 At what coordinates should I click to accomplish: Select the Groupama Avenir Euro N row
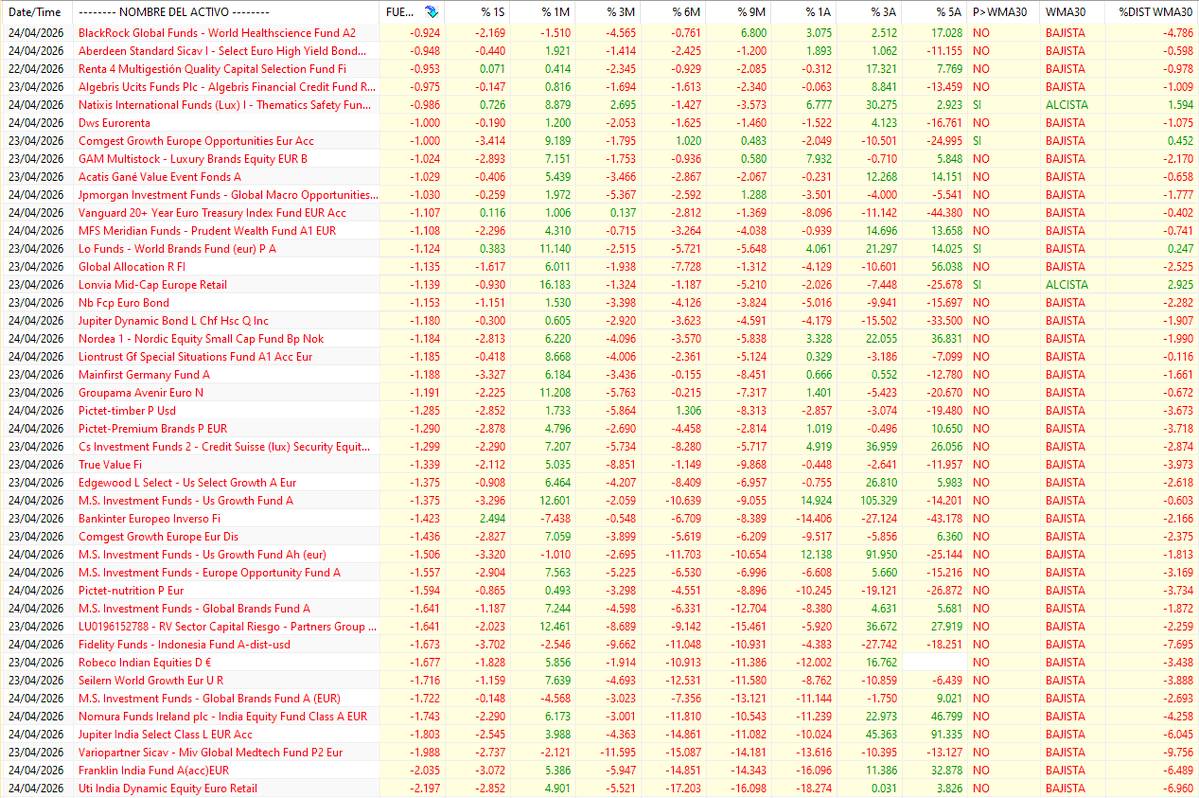(141, 393)
